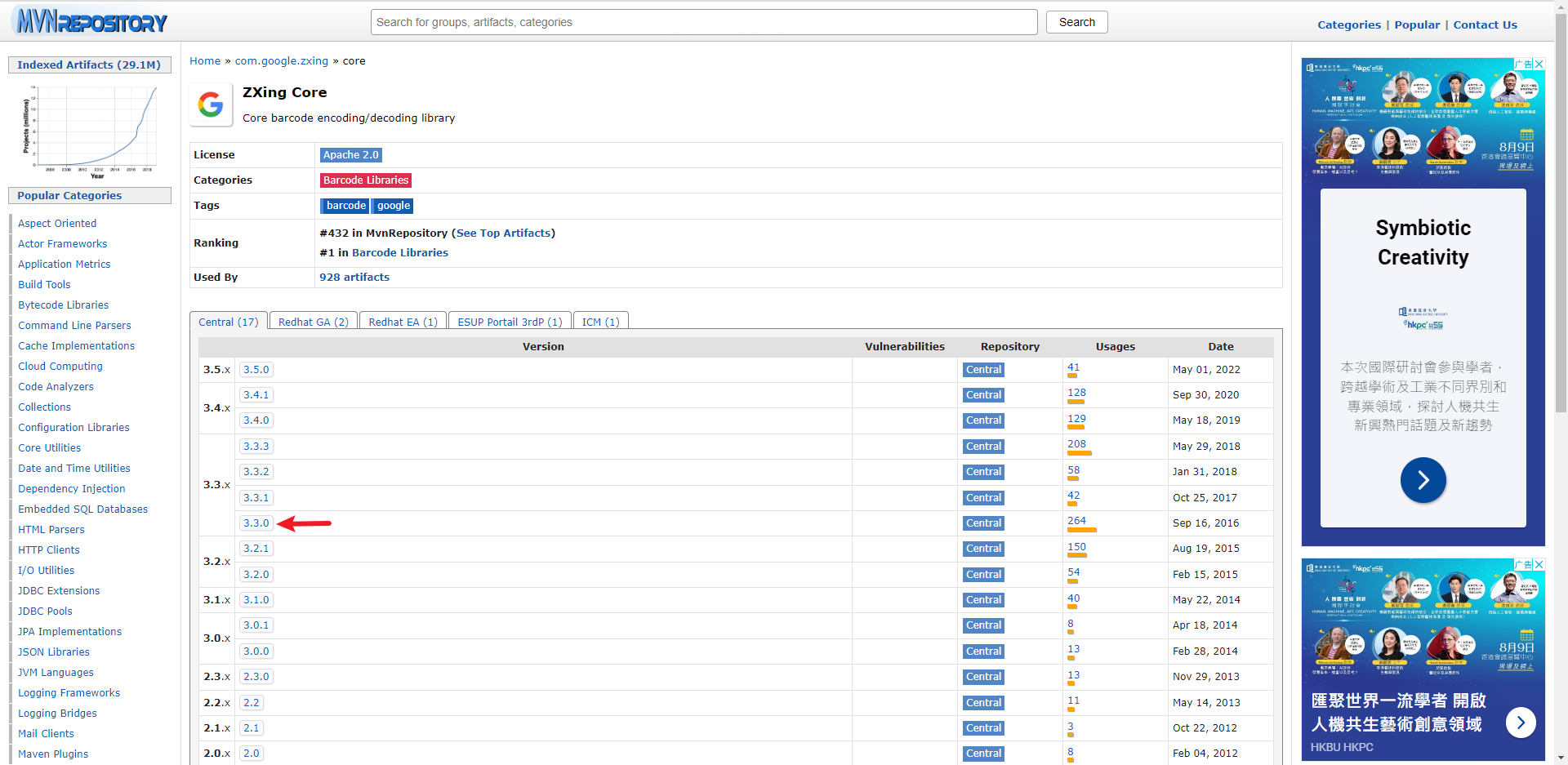This screenshot has width=1568, height=765.
Task: Open Maven Plugins category
Action: 53,754
